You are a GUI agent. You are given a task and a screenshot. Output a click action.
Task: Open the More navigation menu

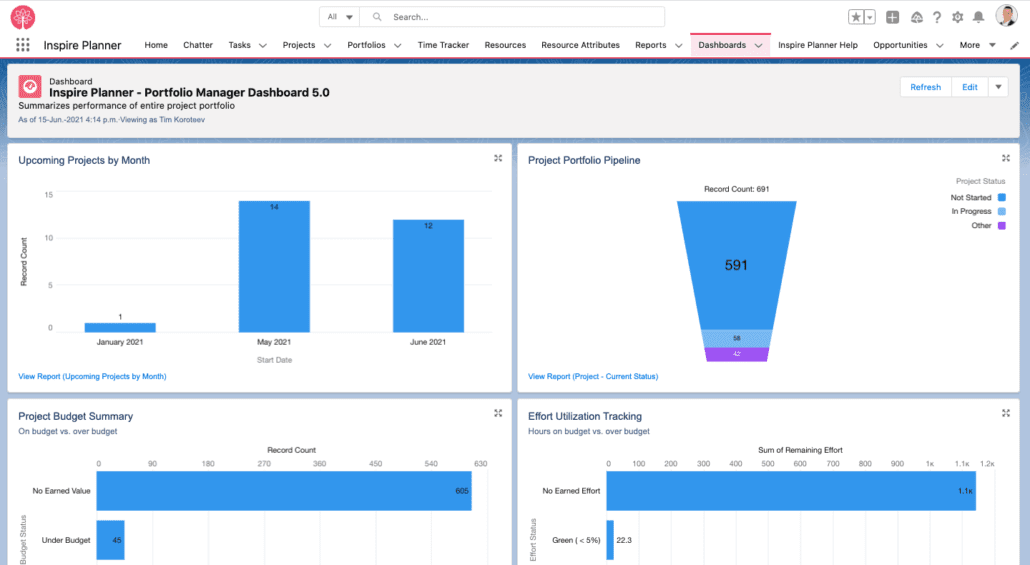[977, 45]
